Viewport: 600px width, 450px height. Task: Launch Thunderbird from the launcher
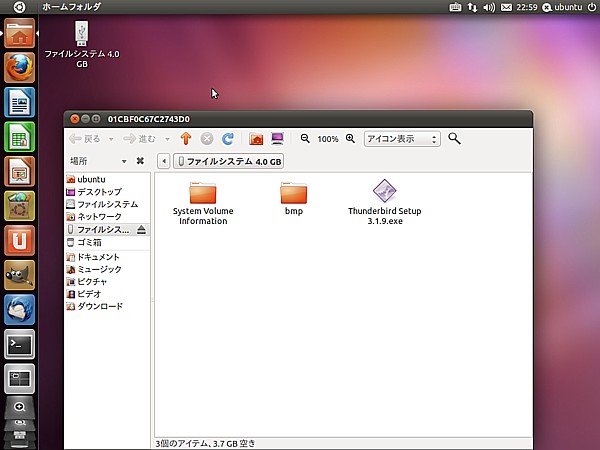(19, 310)
